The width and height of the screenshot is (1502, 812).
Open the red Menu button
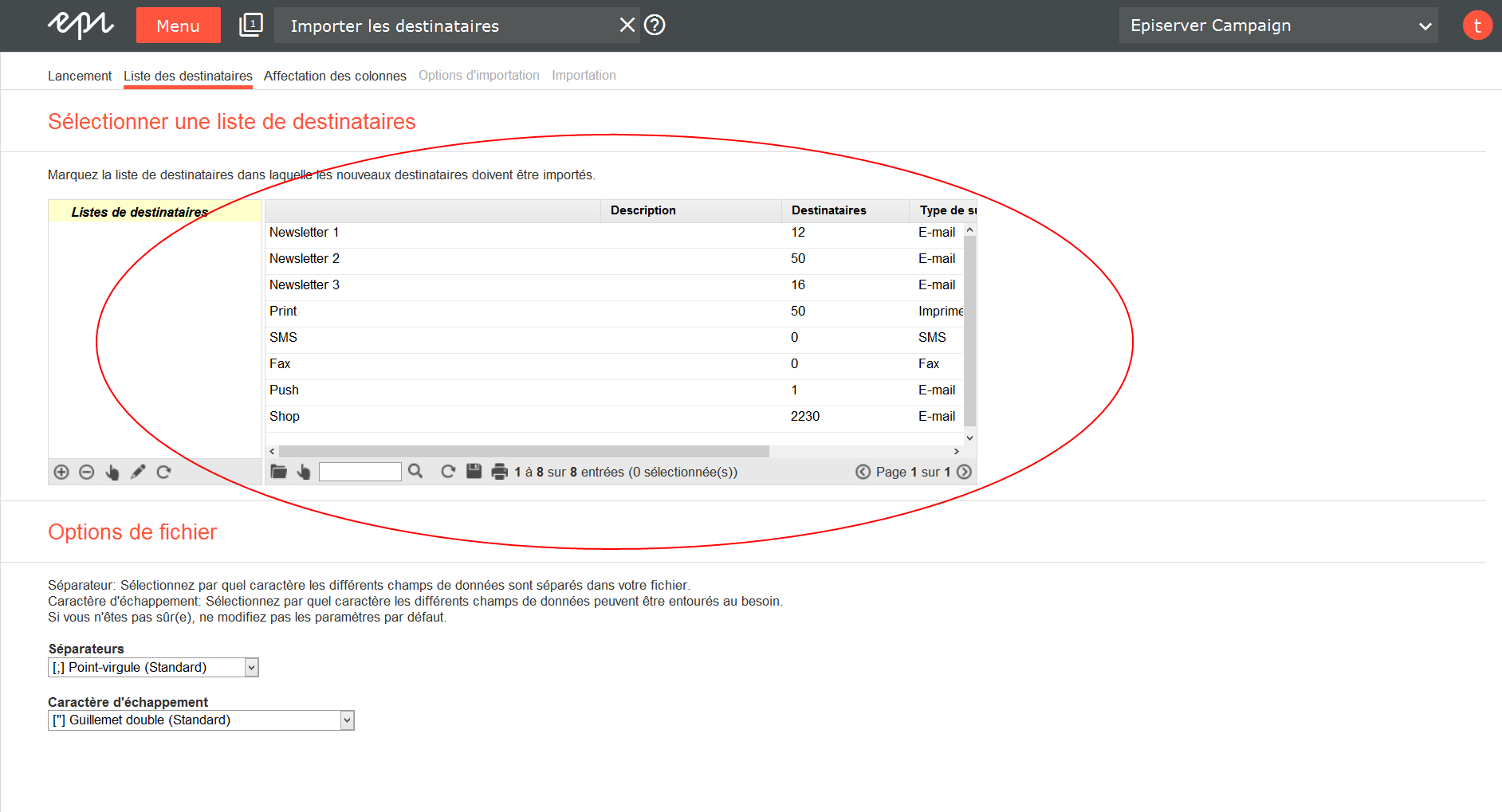179,25
